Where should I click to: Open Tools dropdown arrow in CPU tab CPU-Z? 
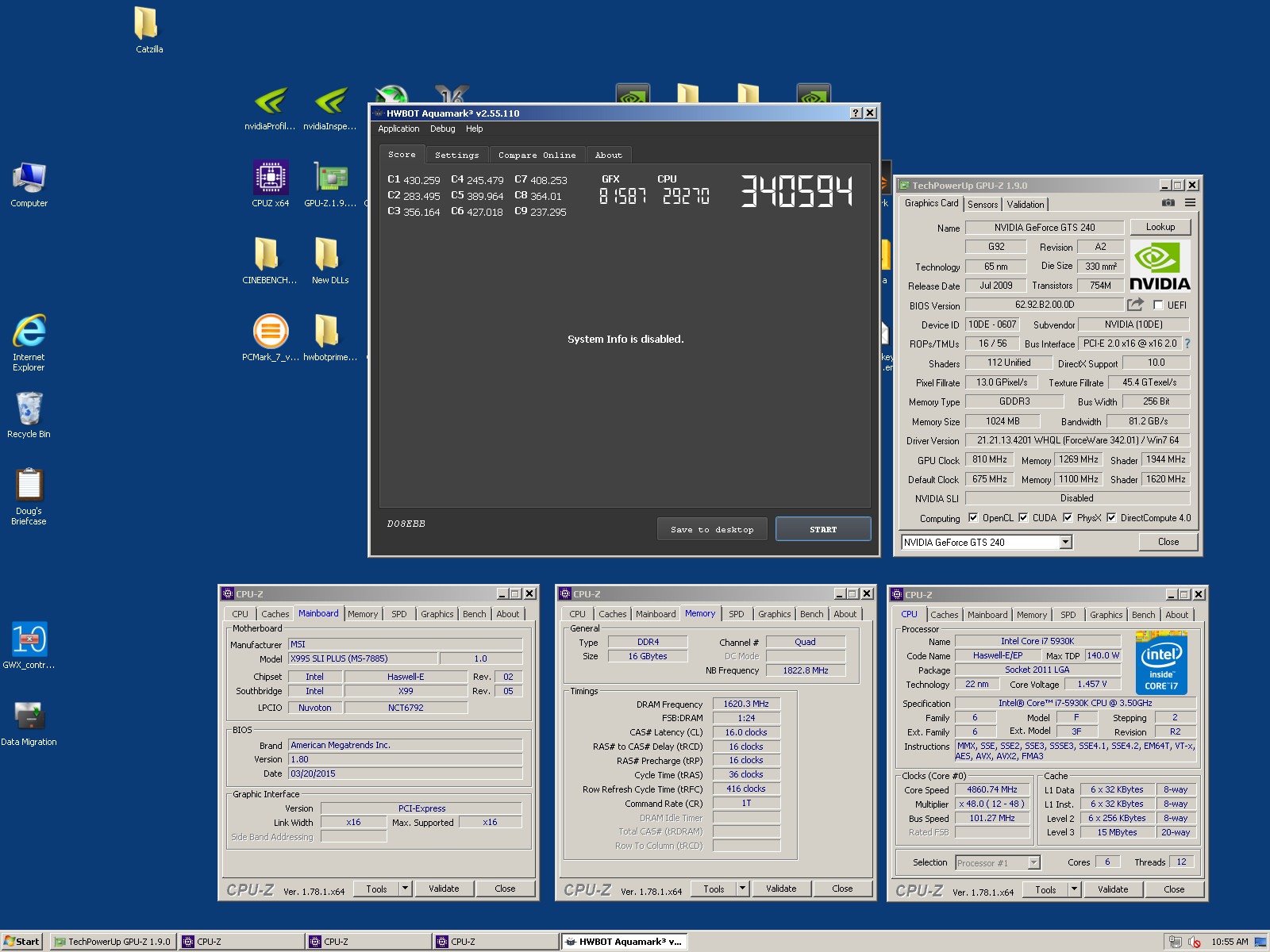pos(1074,889)
